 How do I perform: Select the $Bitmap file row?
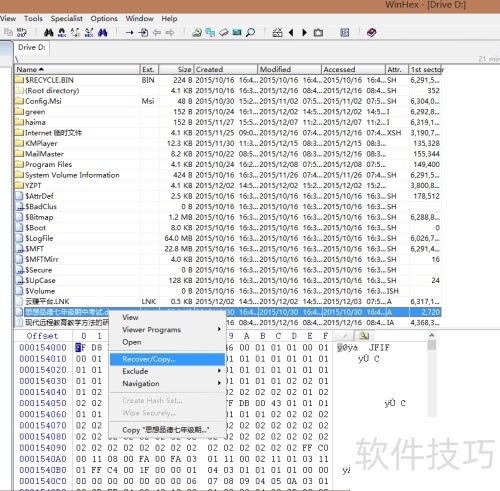click(228, 217)
